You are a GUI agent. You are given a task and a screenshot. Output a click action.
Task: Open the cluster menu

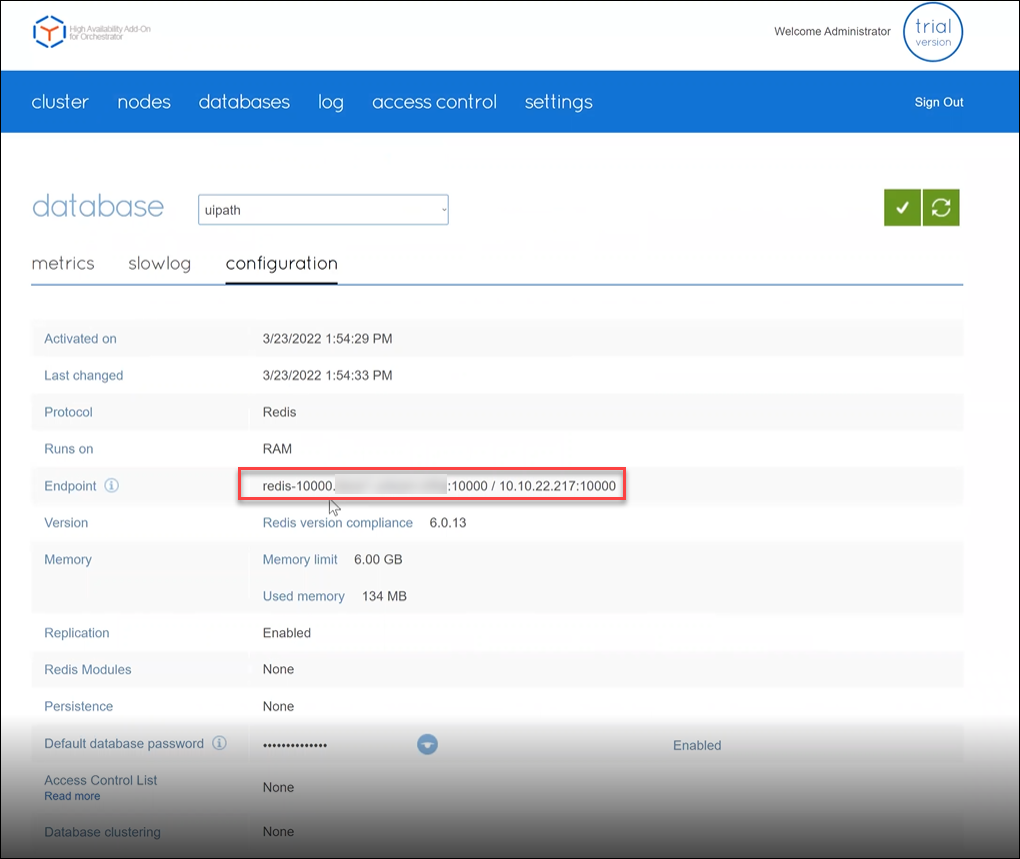[60, 102]
